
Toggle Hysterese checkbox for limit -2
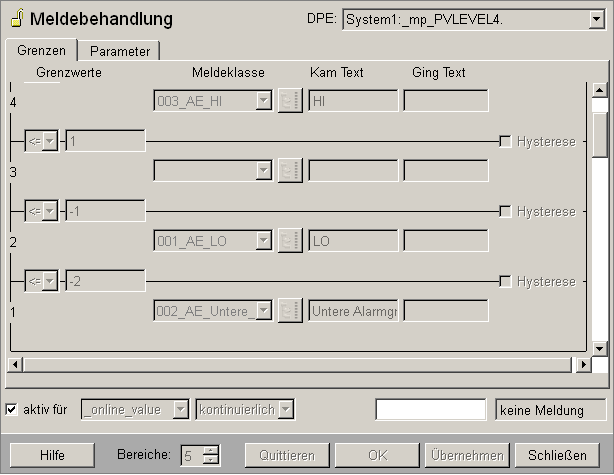pyautogui.click(x=505, y=281)
